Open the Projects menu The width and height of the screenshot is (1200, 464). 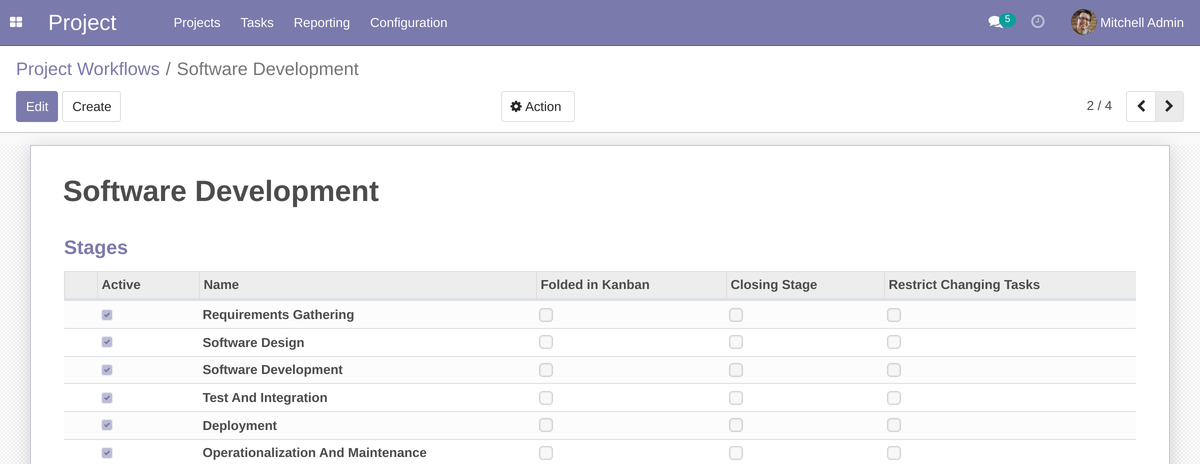(x=196, y=23)
